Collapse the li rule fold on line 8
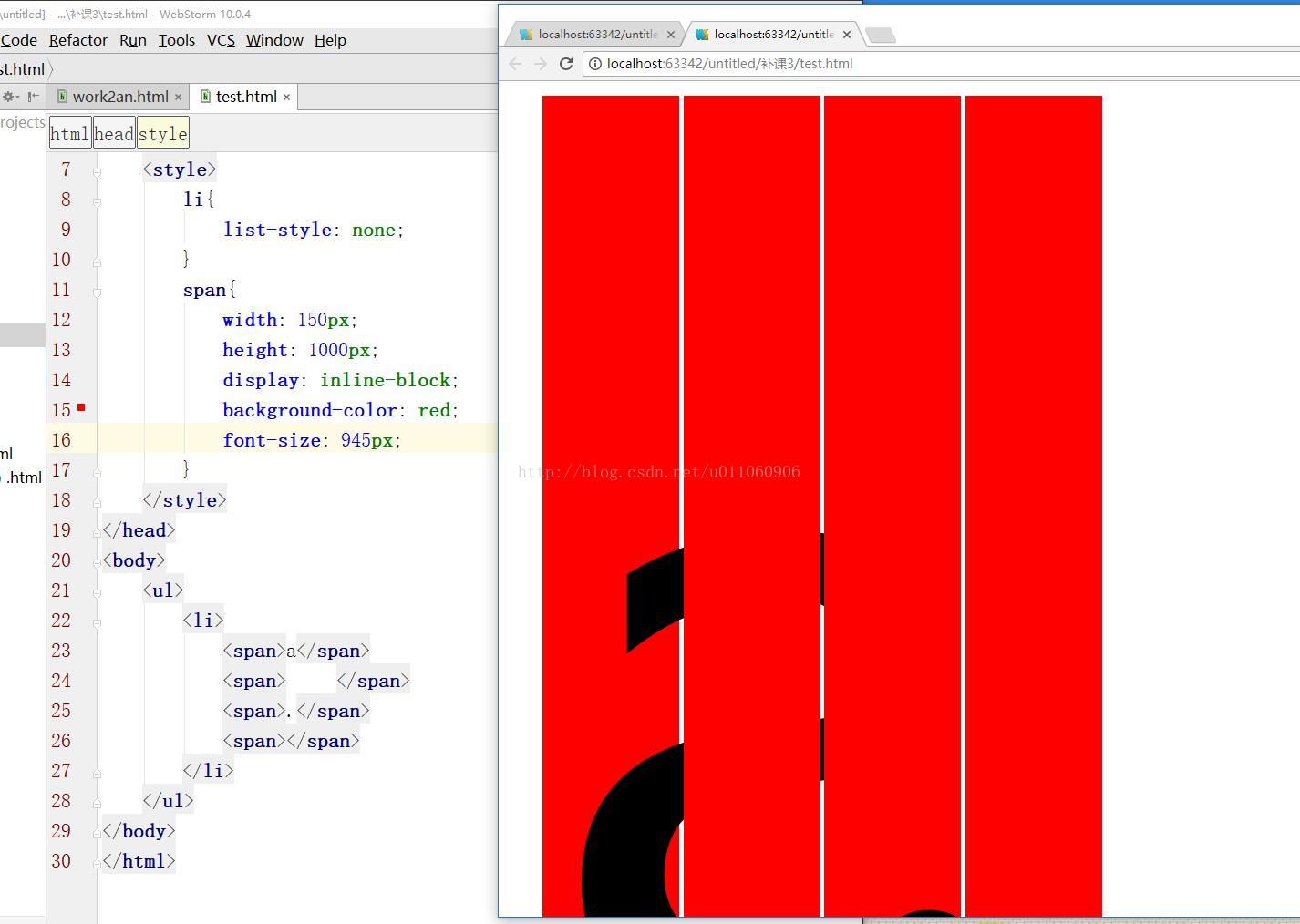Viewport: 1300px width, 924px height. (98, 200)
